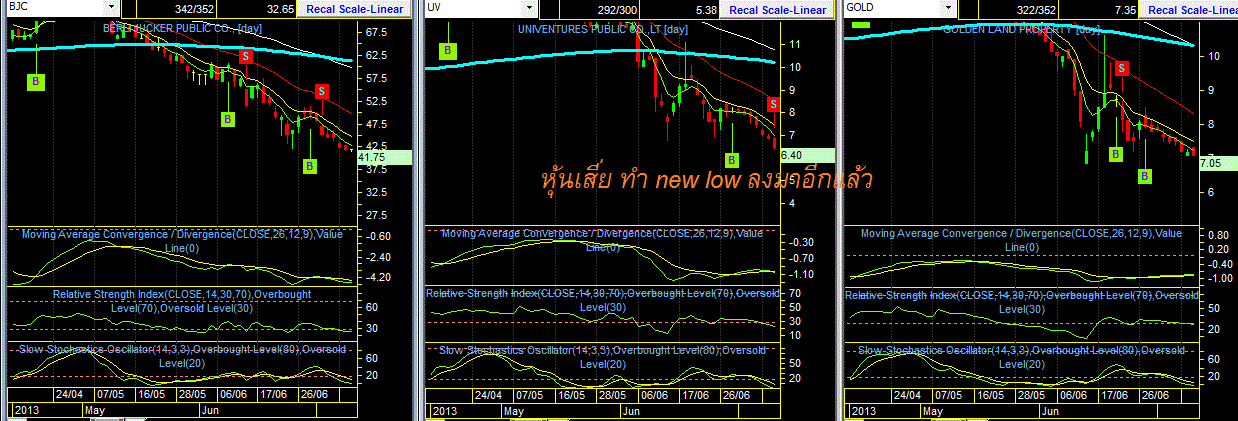
Task: Click the Slow Stochastics Oscillator label in GOLD panel
Action: click(1021, 356)
